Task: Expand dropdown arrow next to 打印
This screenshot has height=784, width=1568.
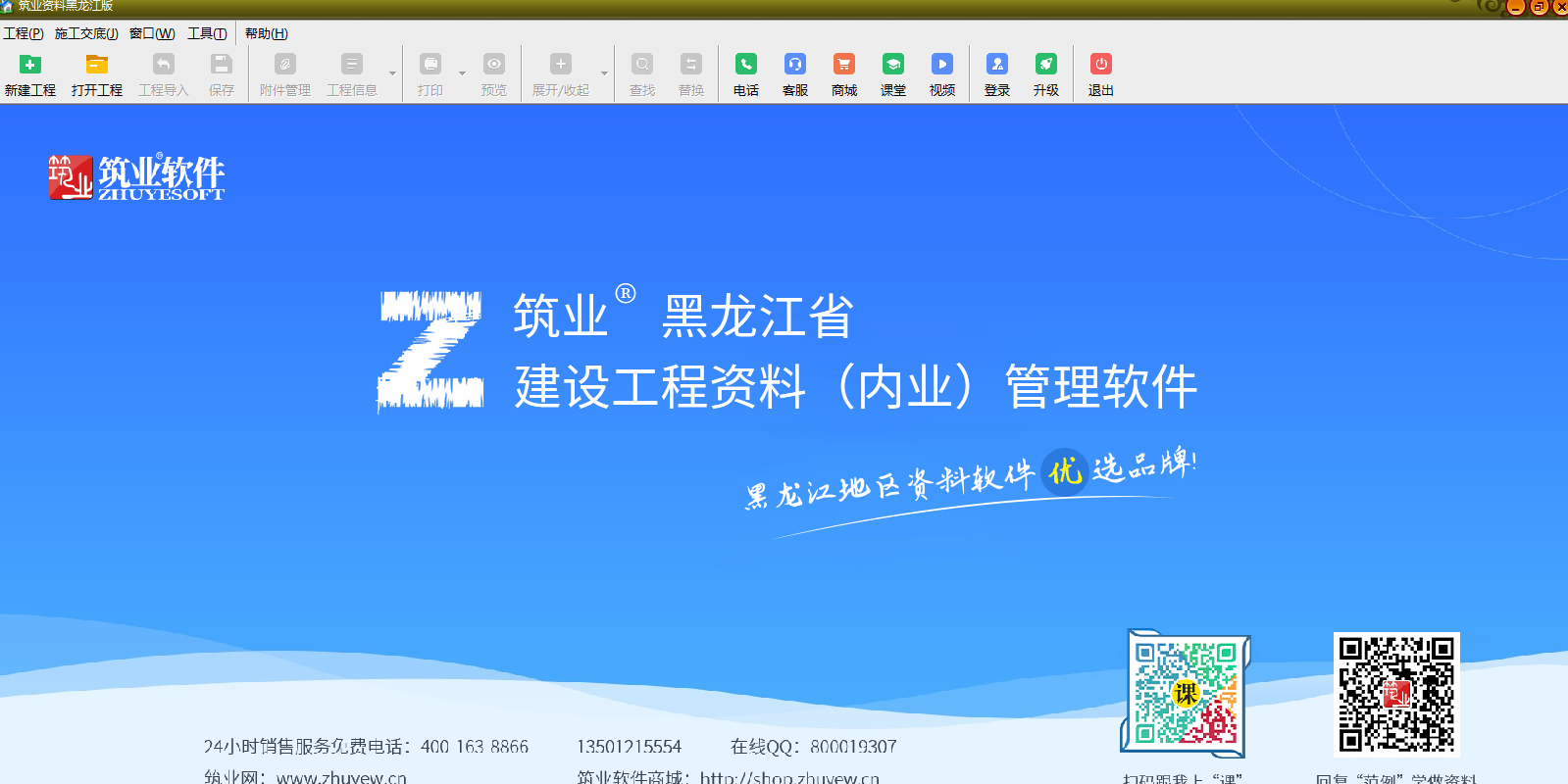Action: [x=462, y=73]
